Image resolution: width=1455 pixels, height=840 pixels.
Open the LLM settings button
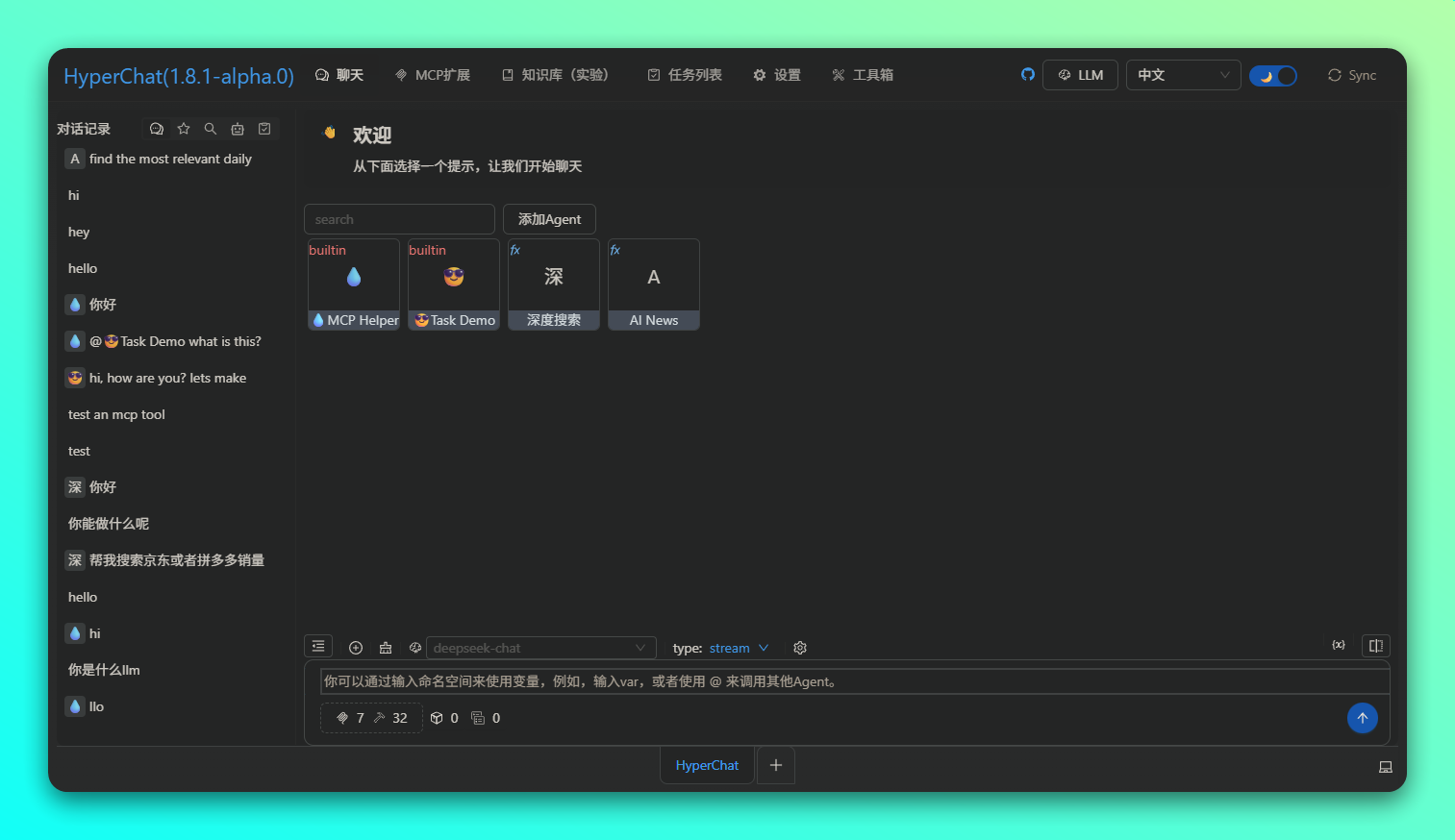tap(1081, 75)
